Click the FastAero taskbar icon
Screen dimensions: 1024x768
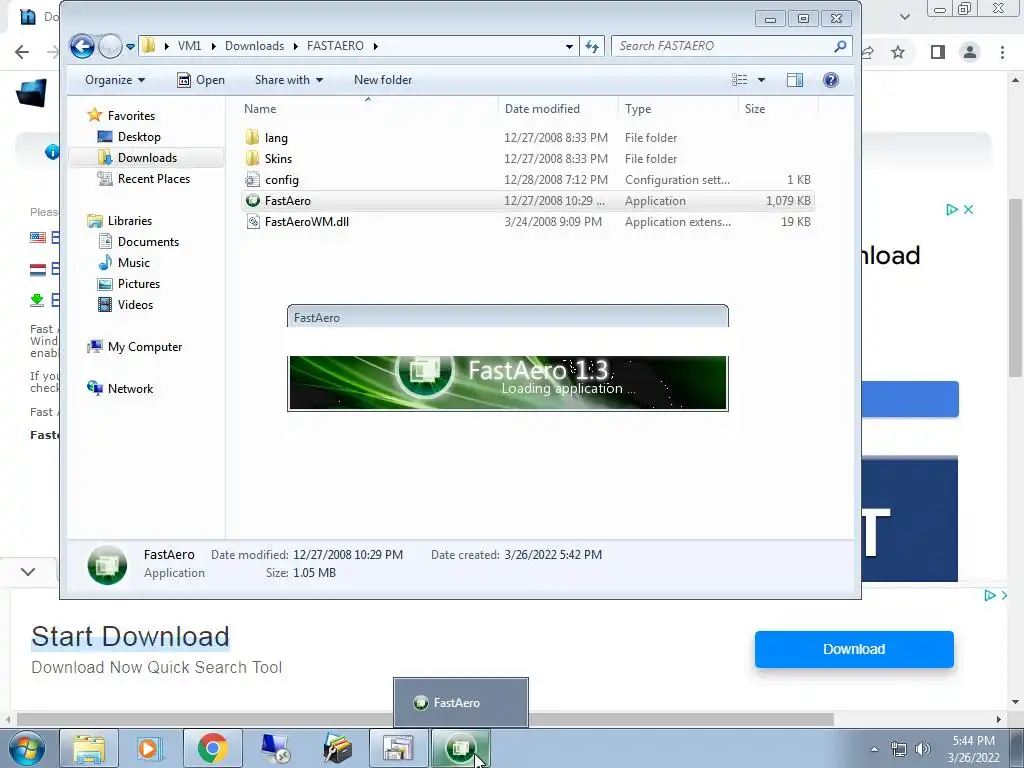460,748
